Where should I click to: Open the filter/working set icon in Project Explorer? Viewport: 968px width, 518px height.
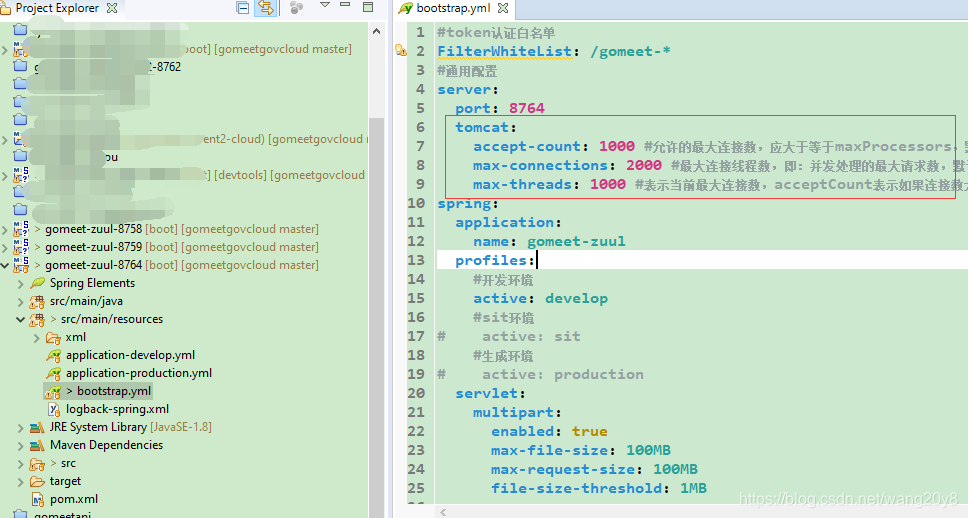point(296,8)
